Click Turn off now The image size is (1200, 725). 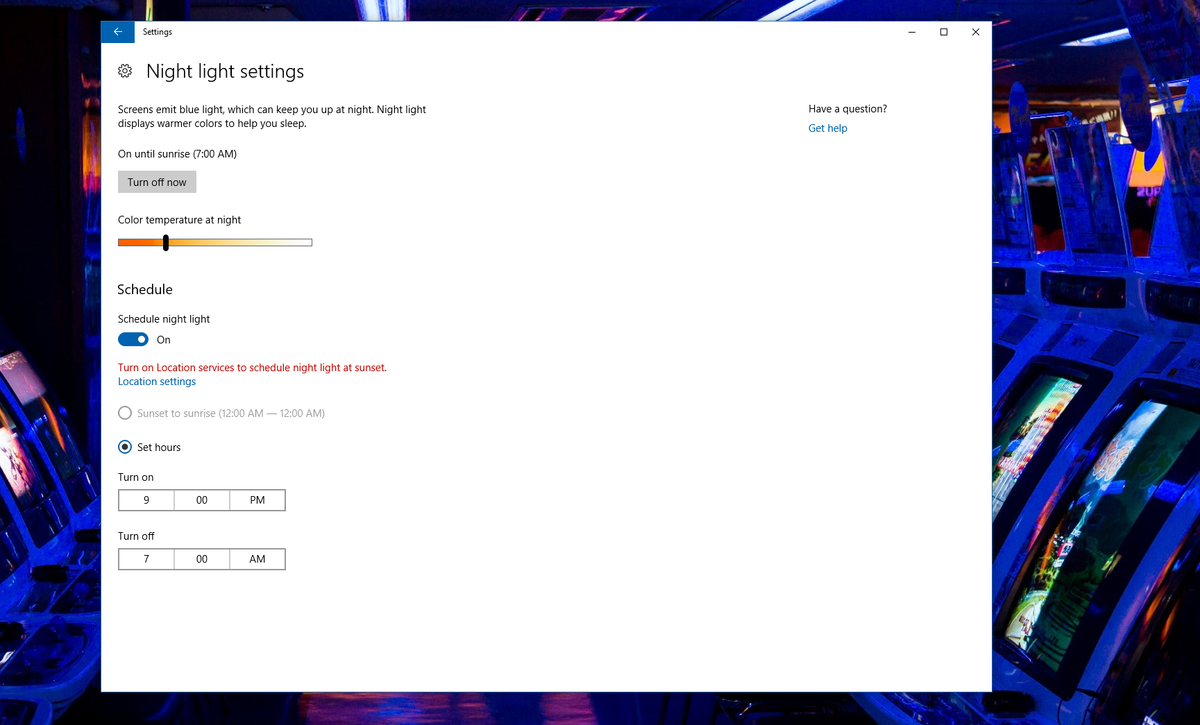pos(156,181)
